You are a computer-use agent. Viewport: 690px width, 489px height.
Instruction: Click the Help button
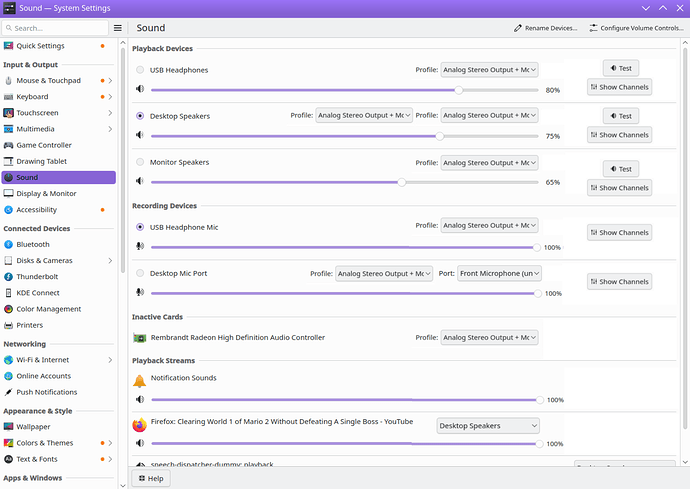[x=151, y=478]
